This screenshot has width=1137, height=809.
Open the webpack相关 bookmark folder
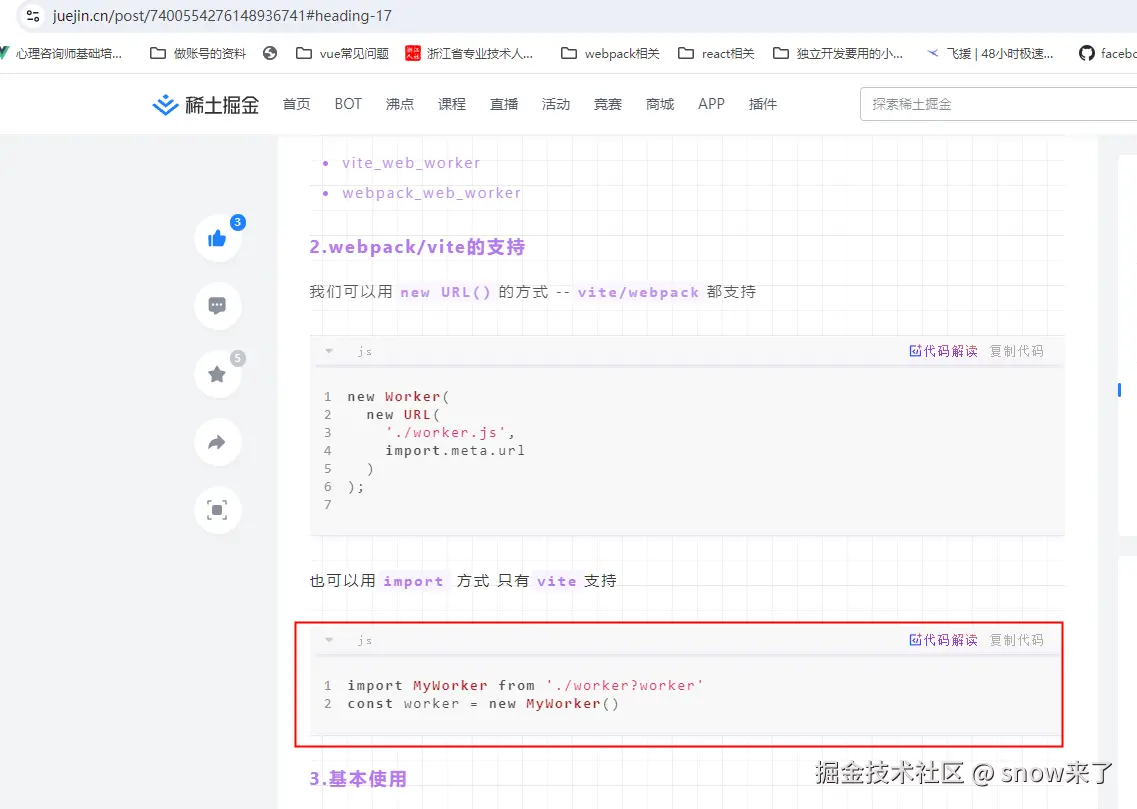point(610,53)
